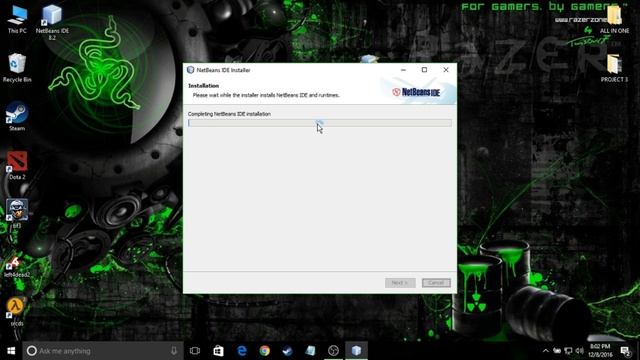
Task: Open Windows Store from taskbar
Action: point(218,351)
